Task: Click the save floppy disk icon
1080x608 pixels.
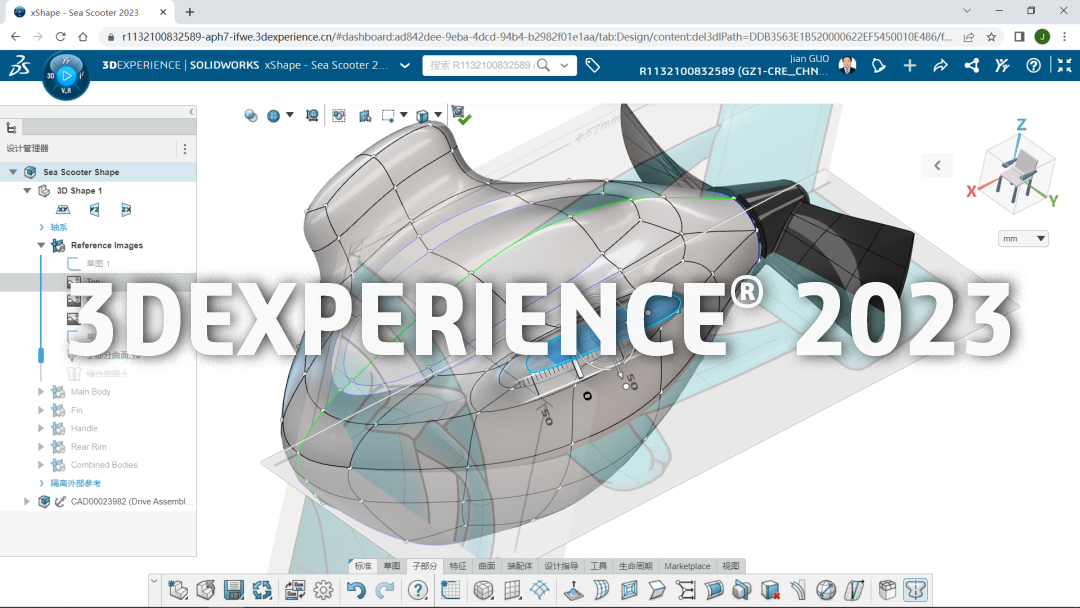Action: [x=233, y=590]
